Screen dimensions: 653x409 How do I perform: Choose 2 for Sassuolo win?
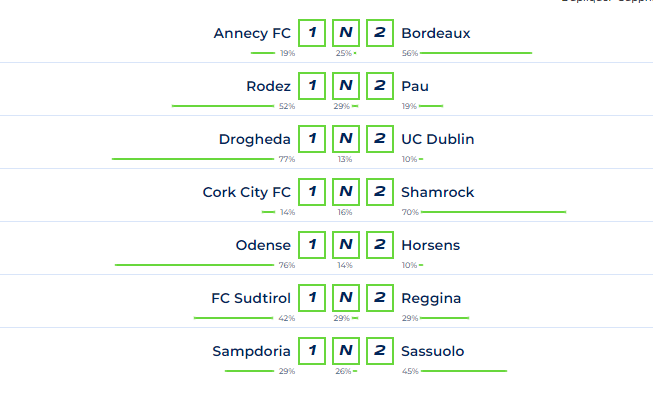pos(380,351)
